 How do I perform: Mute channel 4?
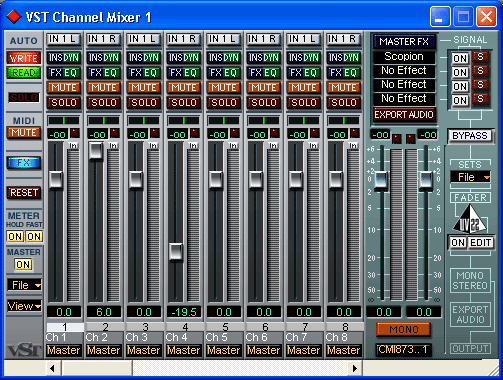click(x=184, y=88)
